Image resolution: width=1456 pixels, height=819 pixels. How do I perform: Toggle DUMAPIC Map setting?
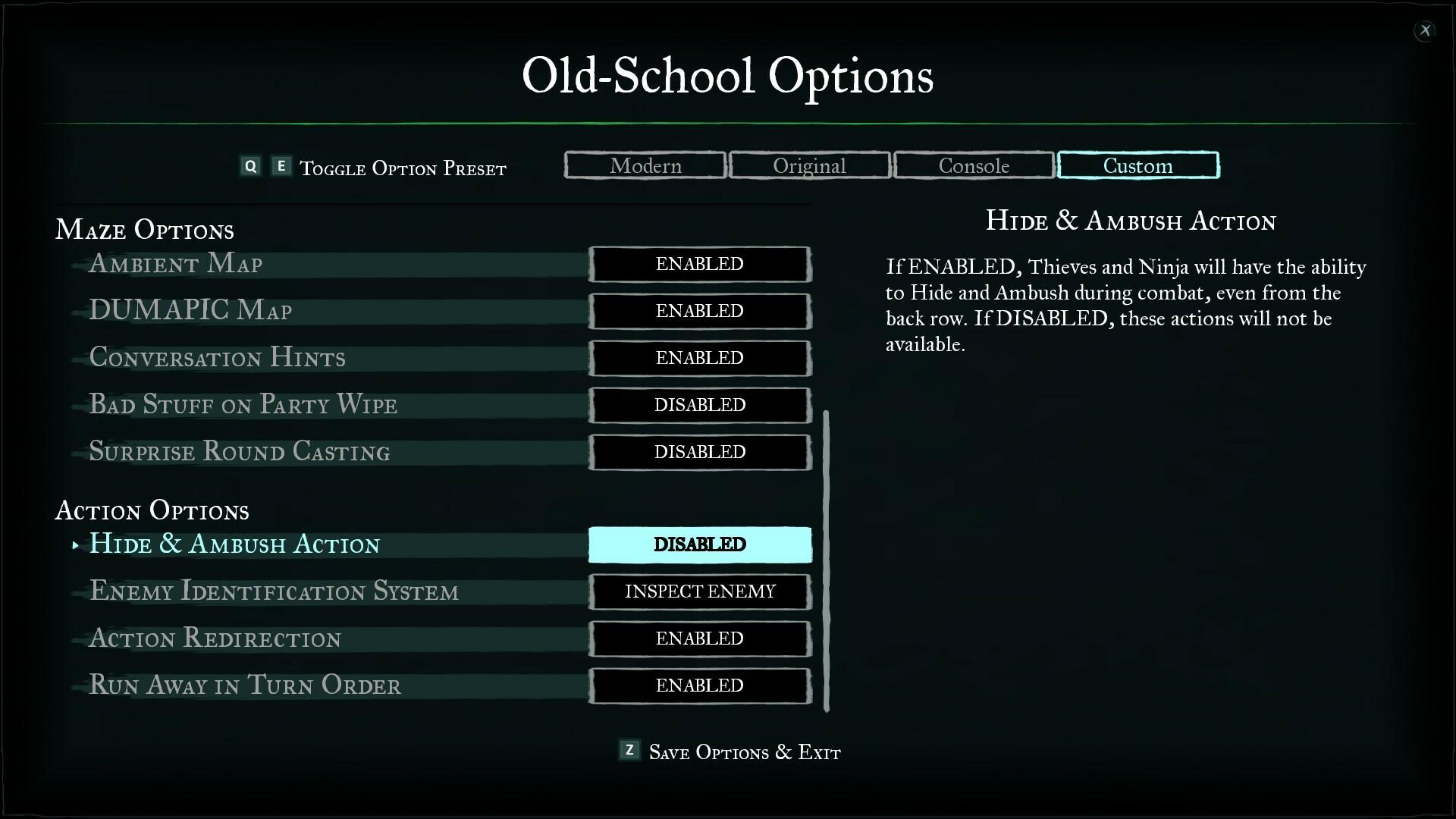(700, 310)
